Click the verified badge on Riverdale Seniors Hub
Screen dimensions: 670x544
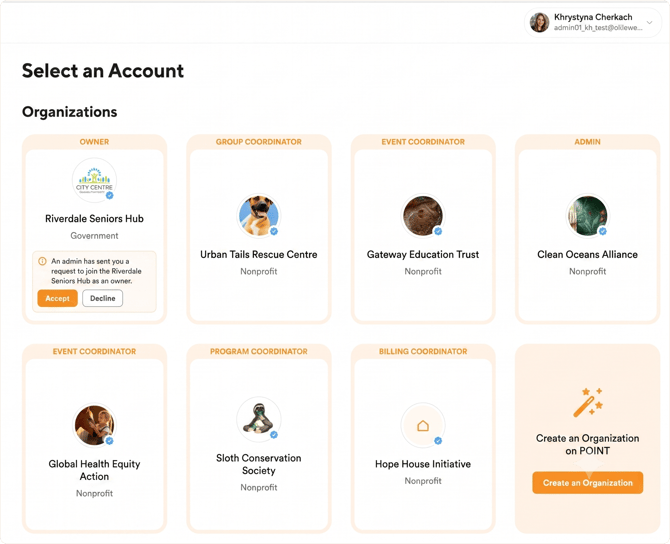pos(110,195)
